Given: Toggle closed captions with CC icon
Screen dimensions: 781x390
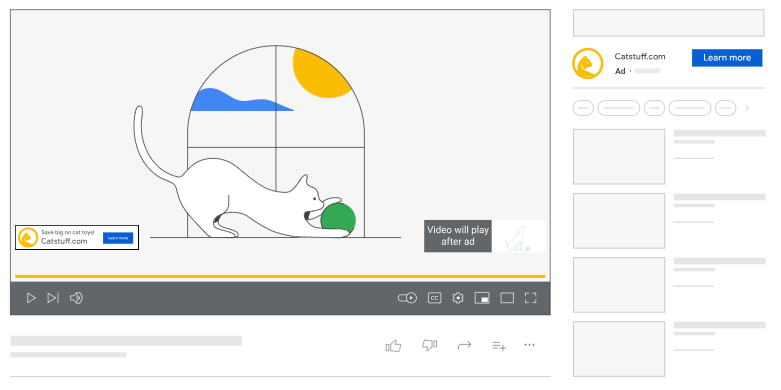Looking at the screenshot, I should tap(434, 298).
